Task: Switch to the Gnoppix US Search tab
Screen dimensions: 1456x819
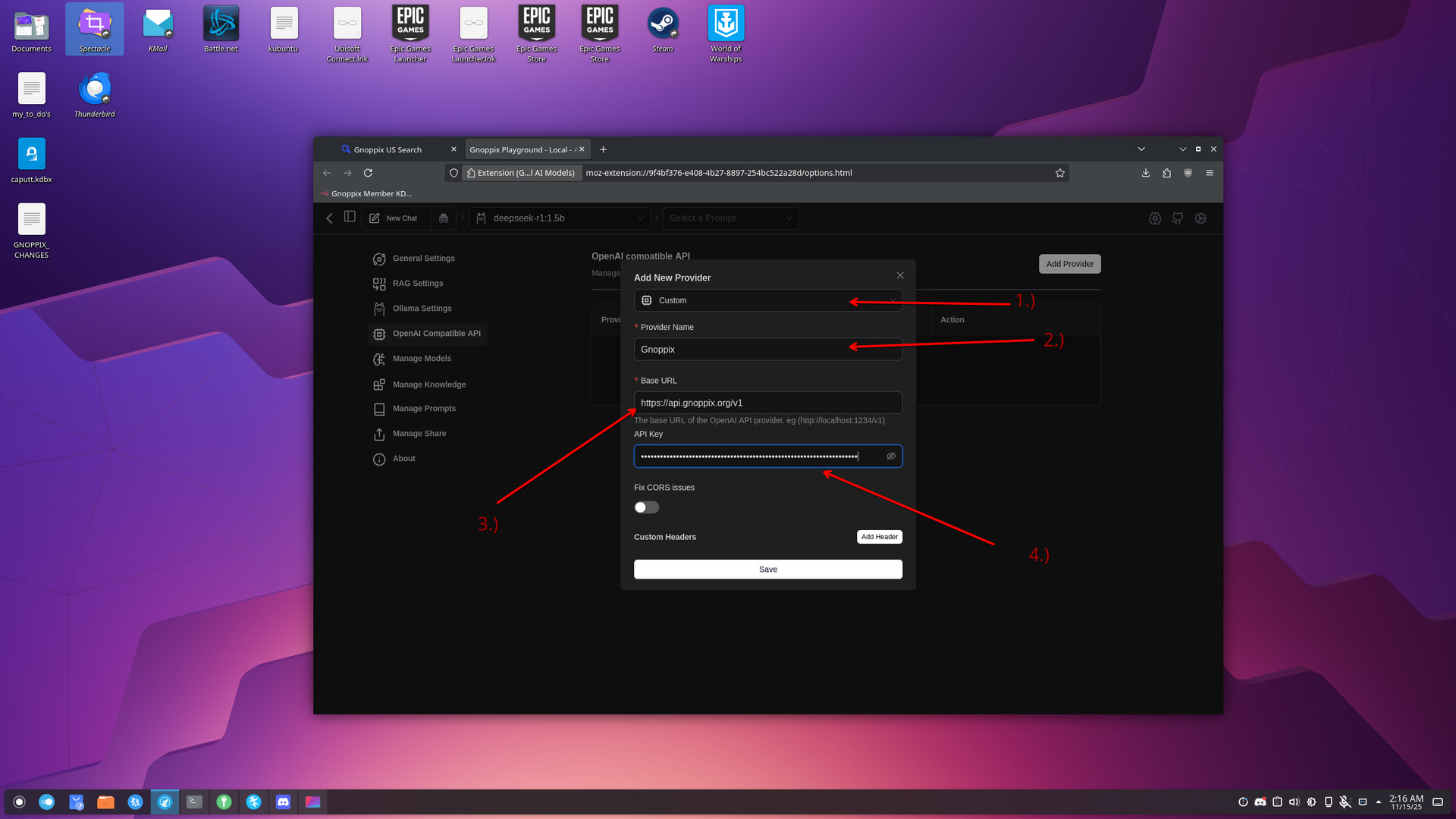Action: (388, 149)
